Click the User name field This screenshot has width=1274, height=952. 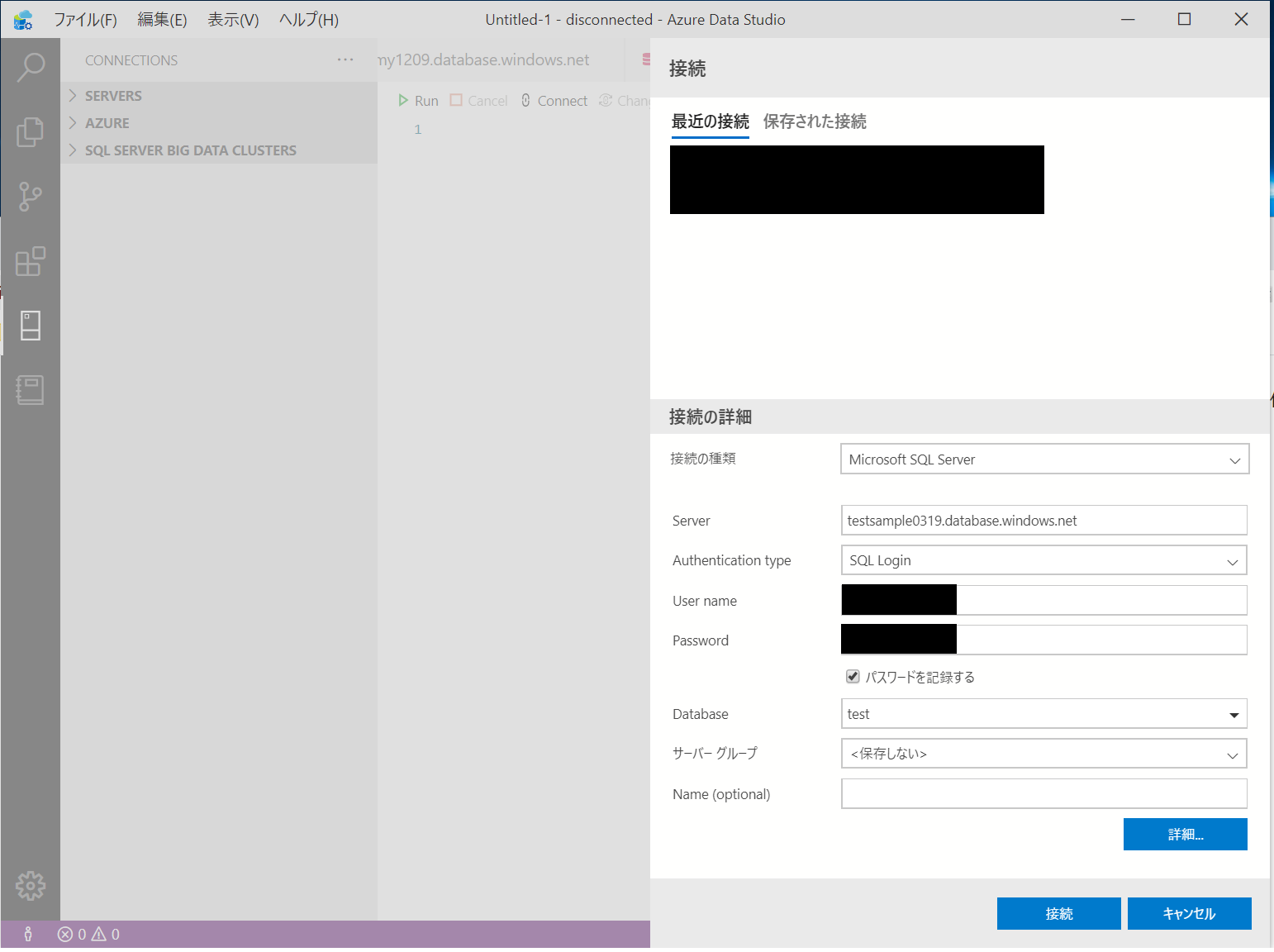(x=1044, y=600)
